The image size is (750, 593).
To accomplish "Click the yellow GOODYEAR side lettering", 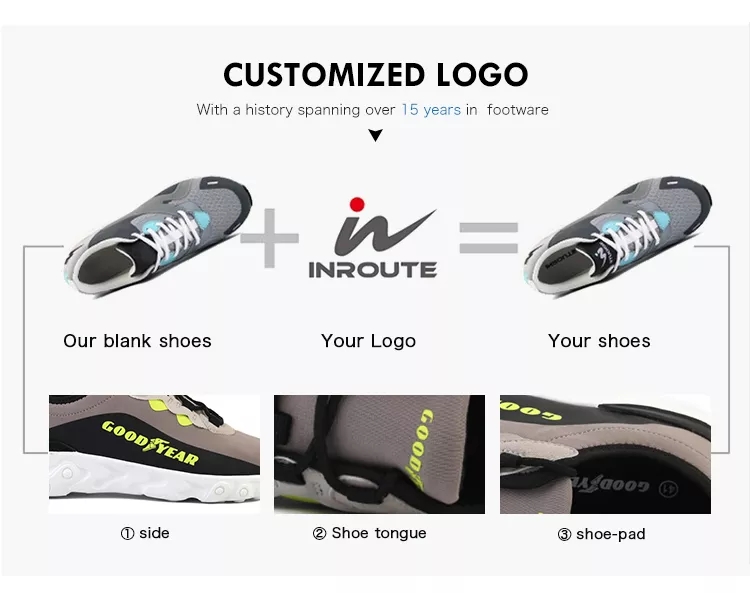I will 150,442.
